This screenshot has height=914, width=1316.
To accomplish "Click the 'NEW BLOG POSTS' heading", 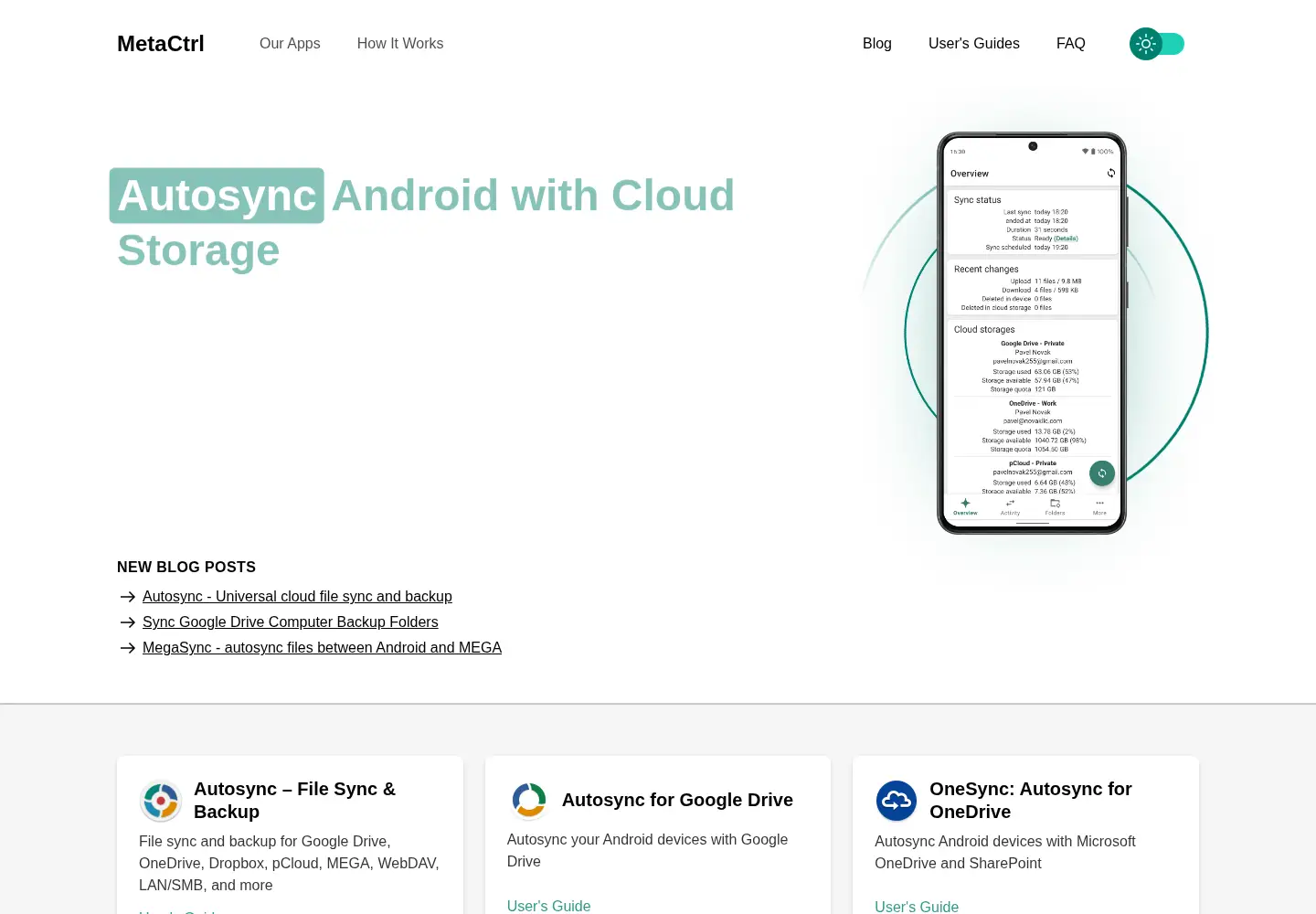I will (186, 568).
